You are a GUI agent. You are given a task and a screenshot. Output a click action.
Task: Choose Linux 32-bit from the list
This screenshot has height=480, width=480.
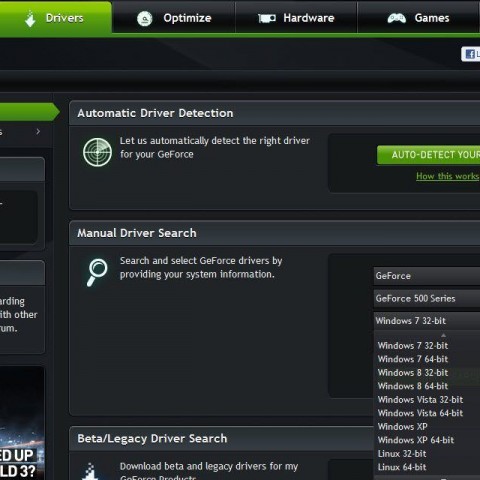pos(402,454)
